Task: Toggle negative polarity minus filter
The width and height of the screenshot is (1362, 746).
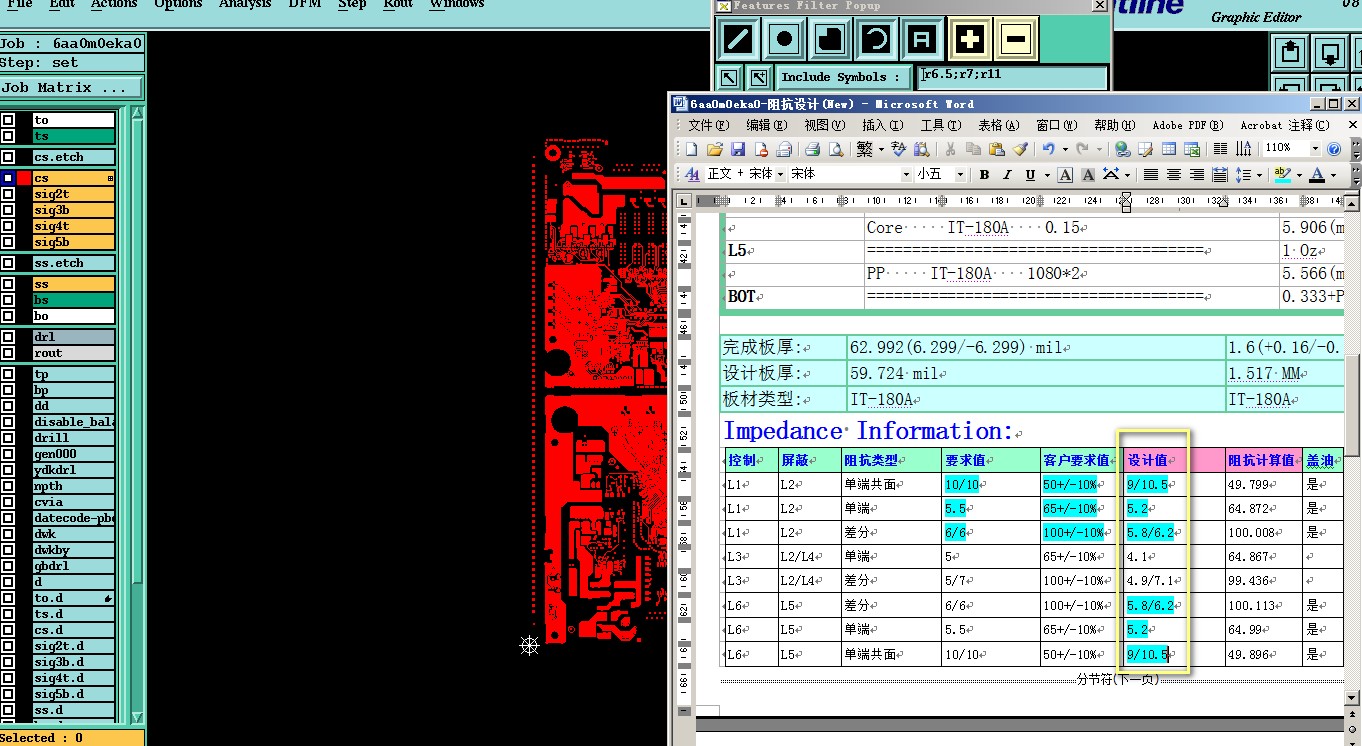Action: click(1015, 40)
